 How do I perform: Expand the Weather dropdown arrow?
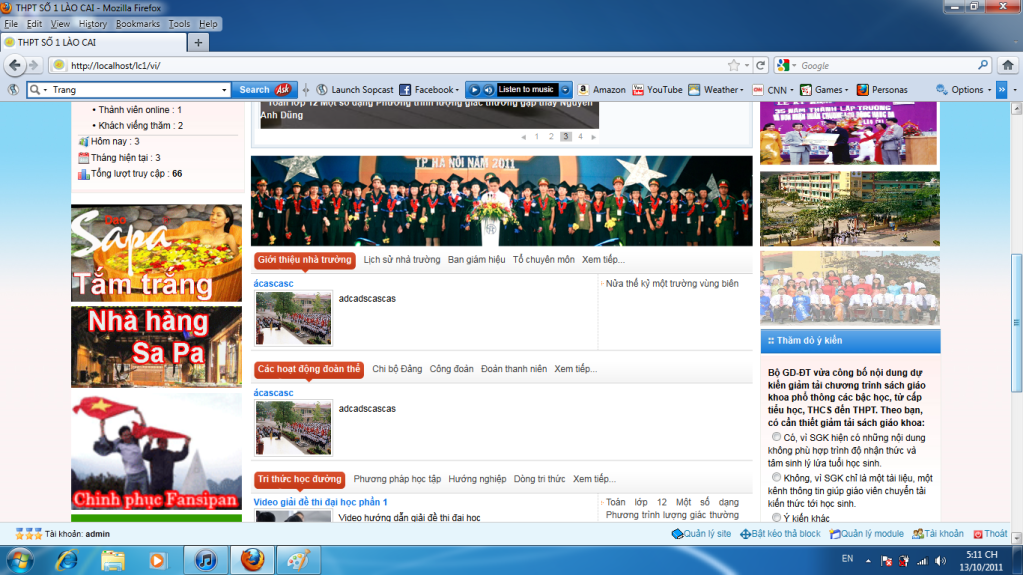[742, 90]
